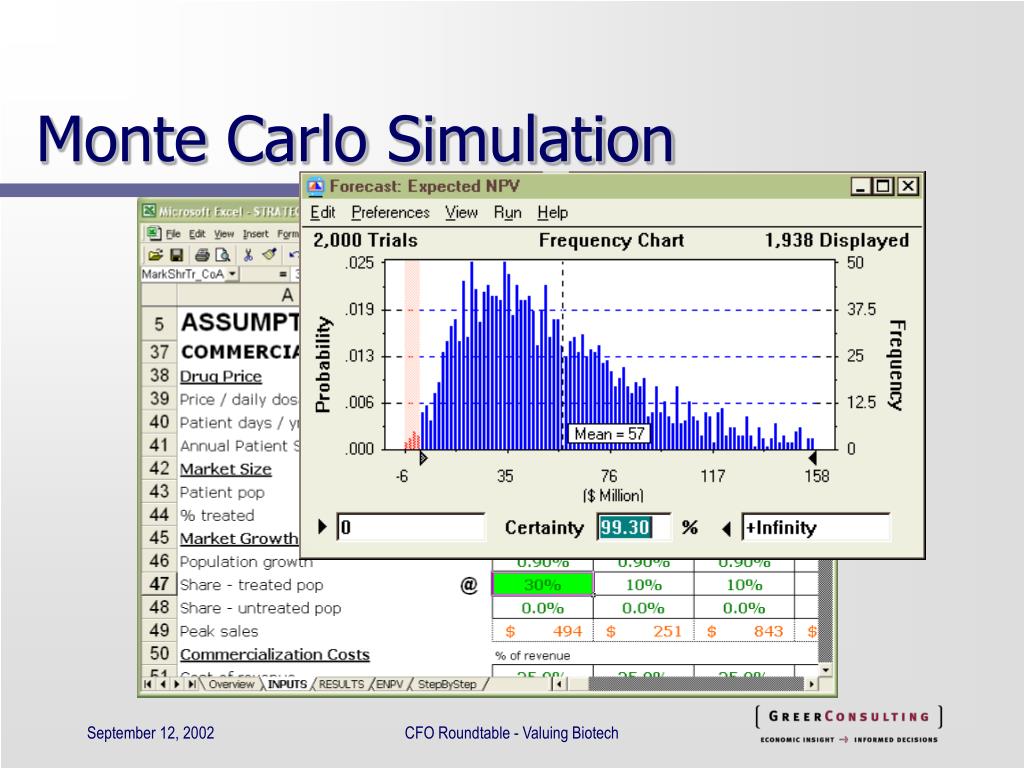Click the Excel application icon in the title bar
The height and width of the screenshot is (768, 1024).
tap(150, 211)
